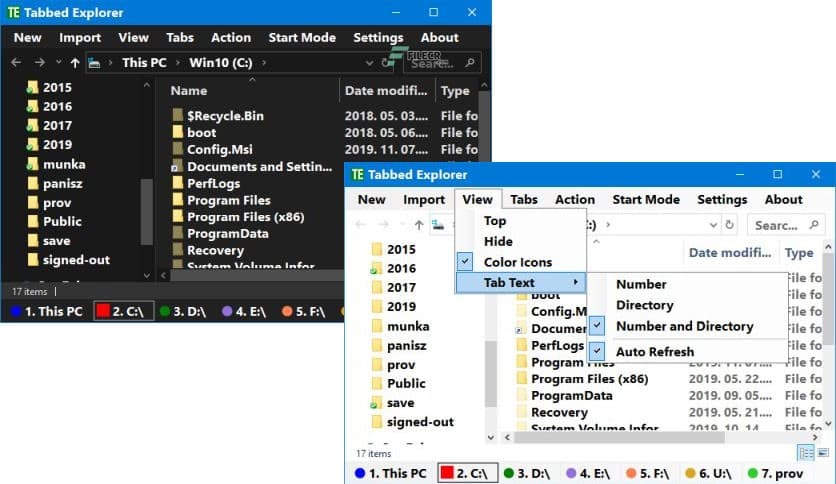Viewport: 836px width, 484px height.
Task: Click This PC breadcrumb in dark window
Action: 144,63
